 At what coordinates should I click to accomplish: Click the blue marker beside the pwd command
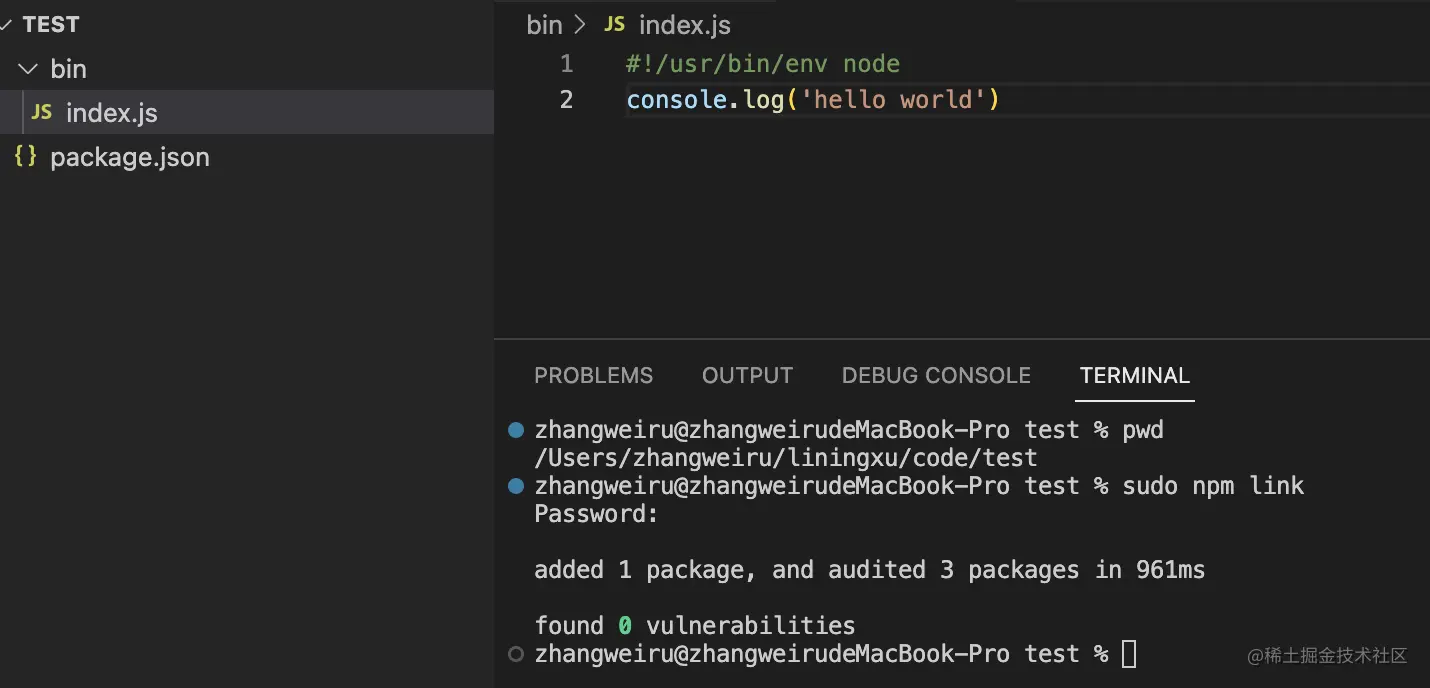click(516, 430)
